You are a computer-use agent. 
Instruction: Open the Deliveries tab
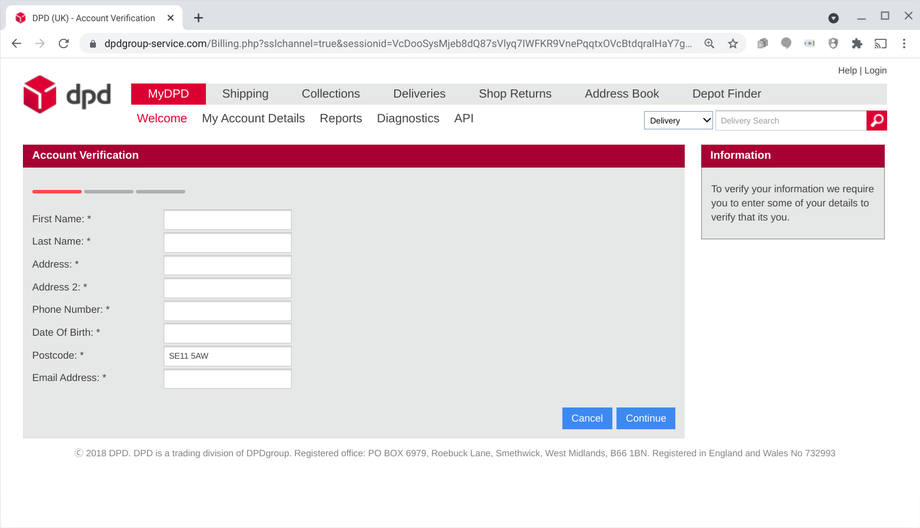point(420,94)
